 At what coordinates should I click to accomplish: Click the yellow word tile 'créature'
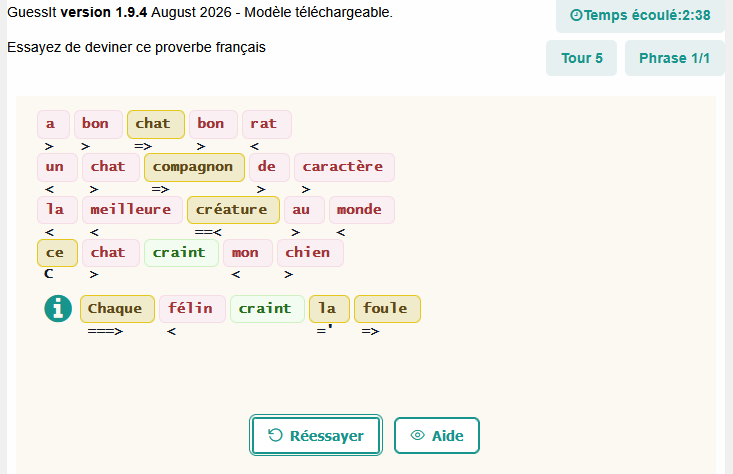click(233, 210)
